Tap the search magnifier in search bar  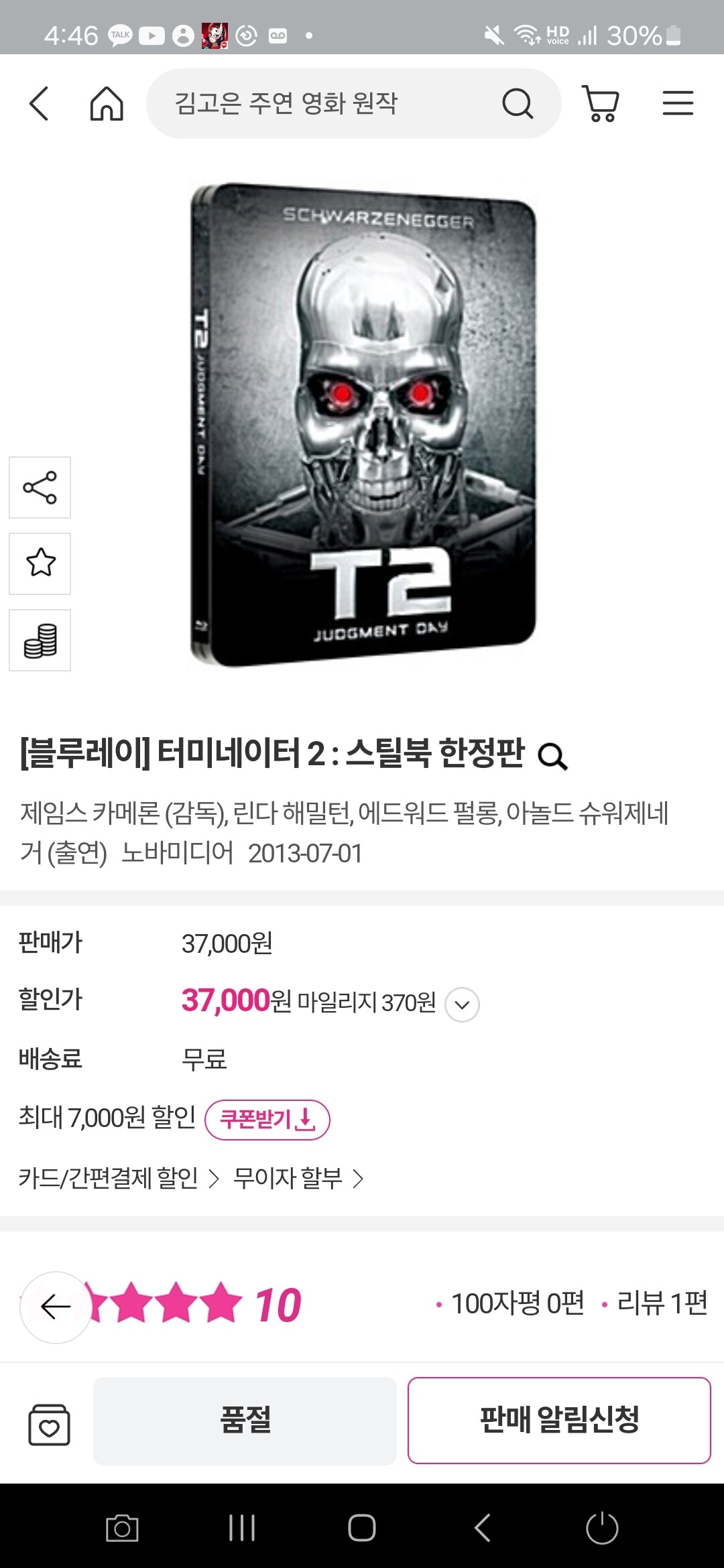point(518,104)
